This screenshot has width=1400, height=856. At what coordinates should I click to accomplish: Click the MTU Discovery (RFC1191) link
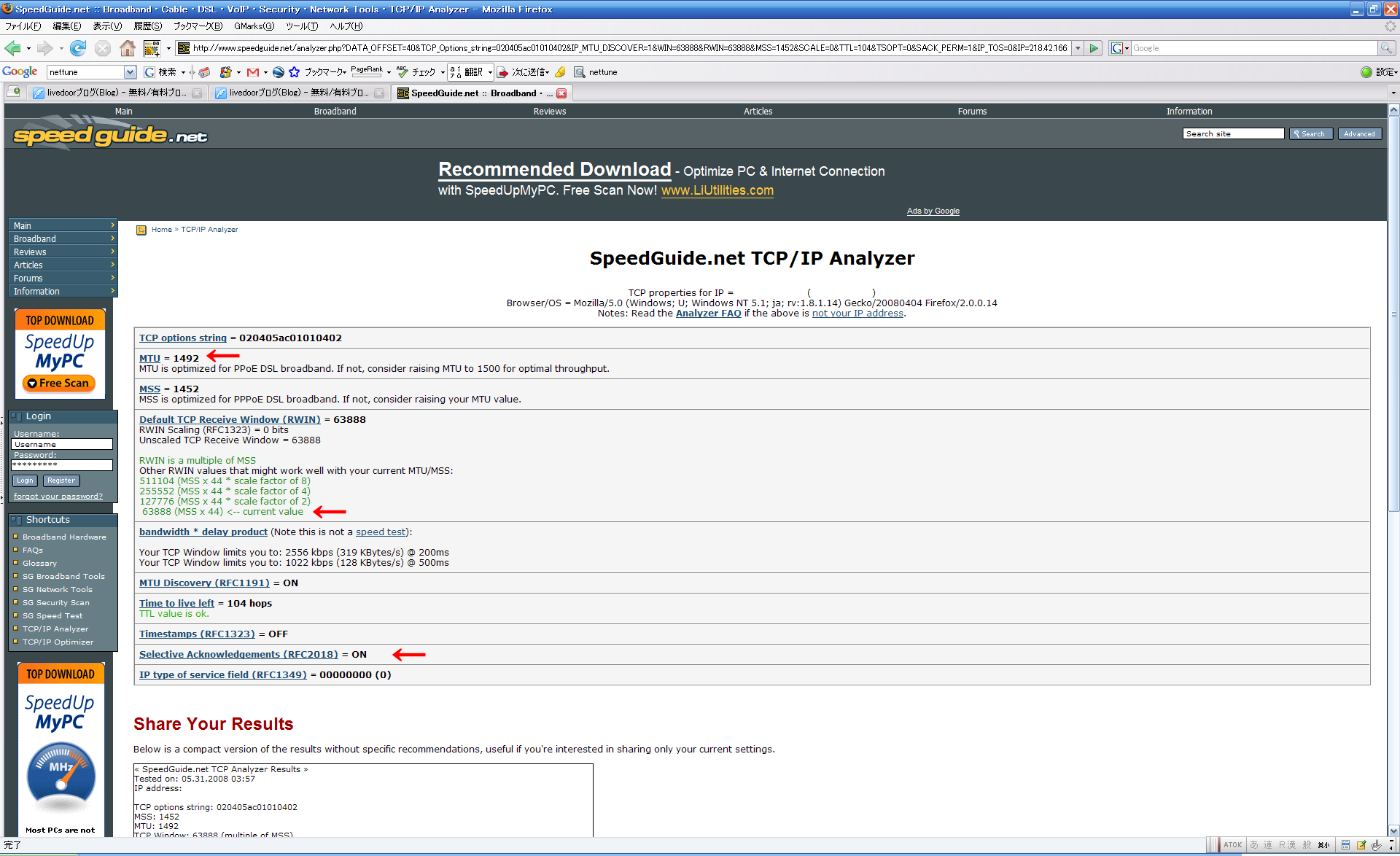204,583
